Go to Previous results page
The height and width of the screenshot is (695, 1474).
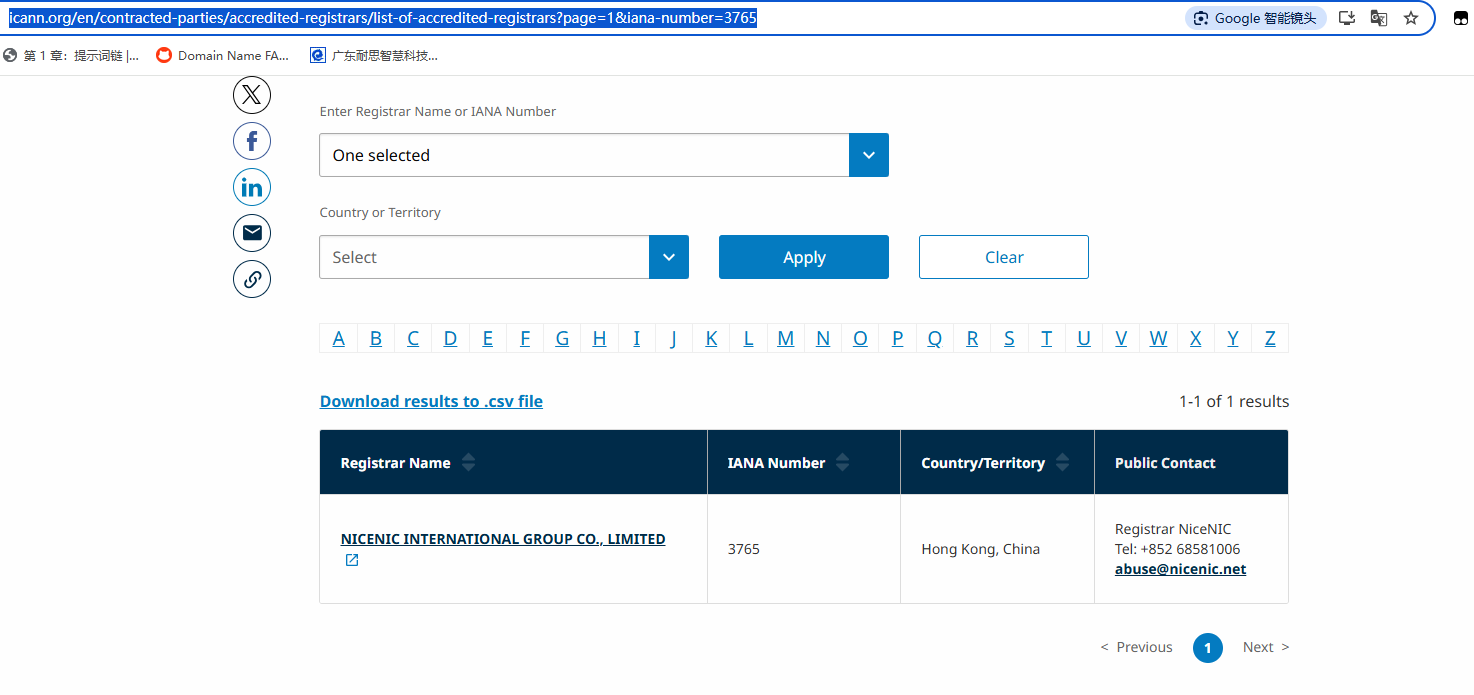pos(1136,647)
